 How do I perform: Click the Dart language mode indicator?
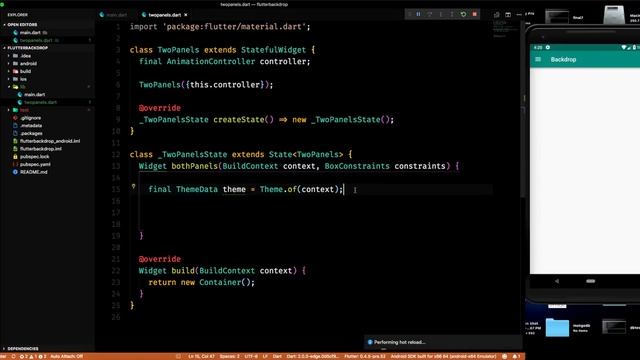(x=277, y=356)
